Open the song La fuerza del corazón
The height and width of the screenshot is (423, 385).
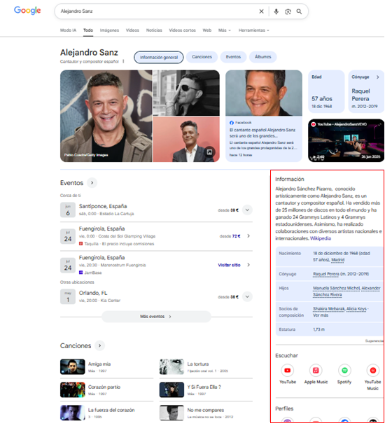(x=106, y=413)
